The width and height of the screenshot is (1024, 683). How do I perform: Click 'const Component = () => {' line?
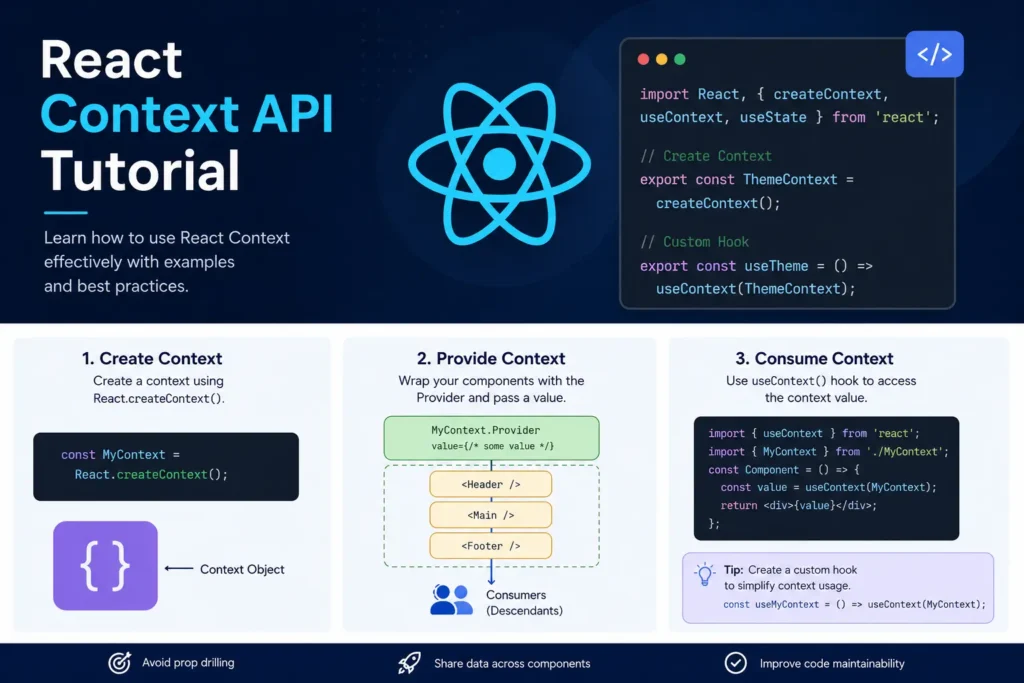point(784,470)
